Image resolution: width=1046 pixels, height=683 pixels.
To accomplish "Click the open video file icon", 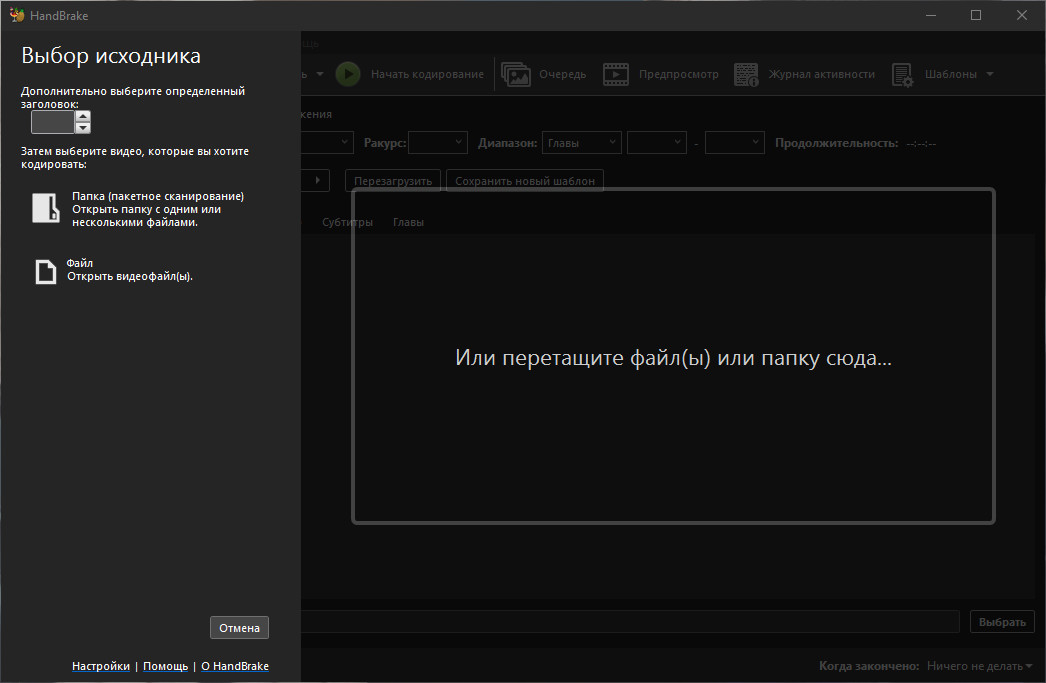I will [45, 271].
